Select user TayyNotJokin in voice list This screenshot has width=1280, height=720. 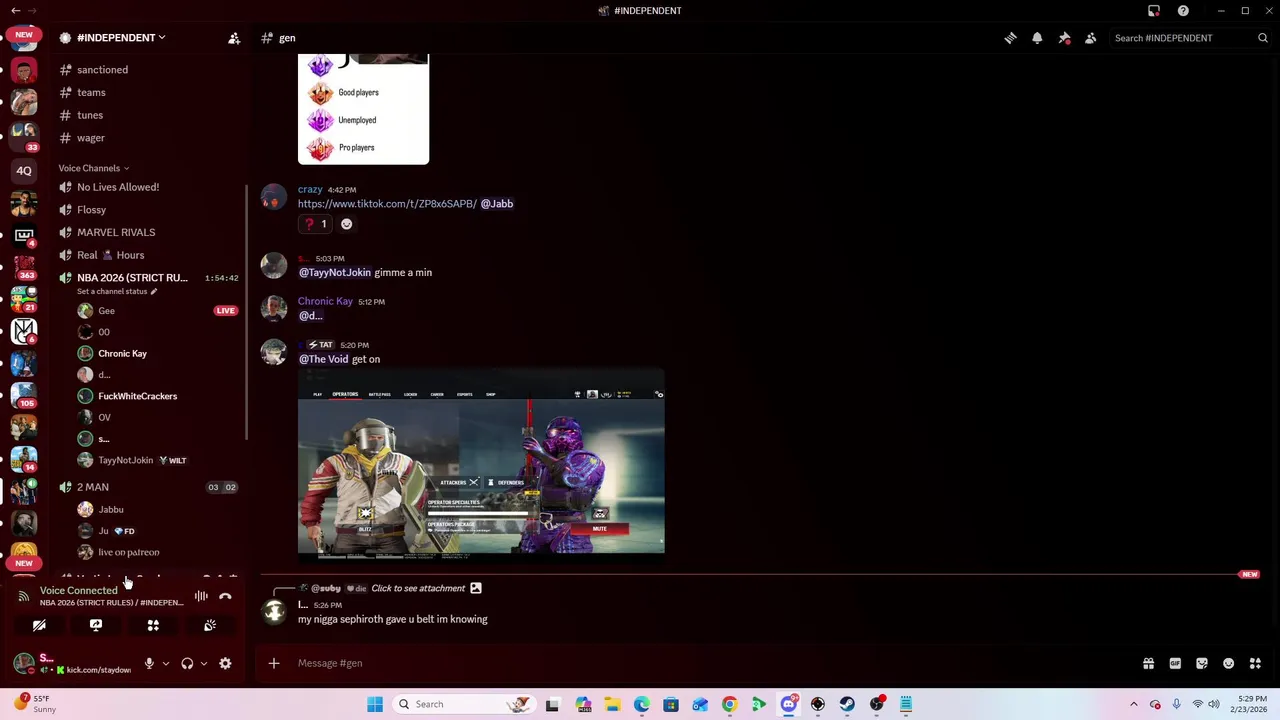click(125, 460)
